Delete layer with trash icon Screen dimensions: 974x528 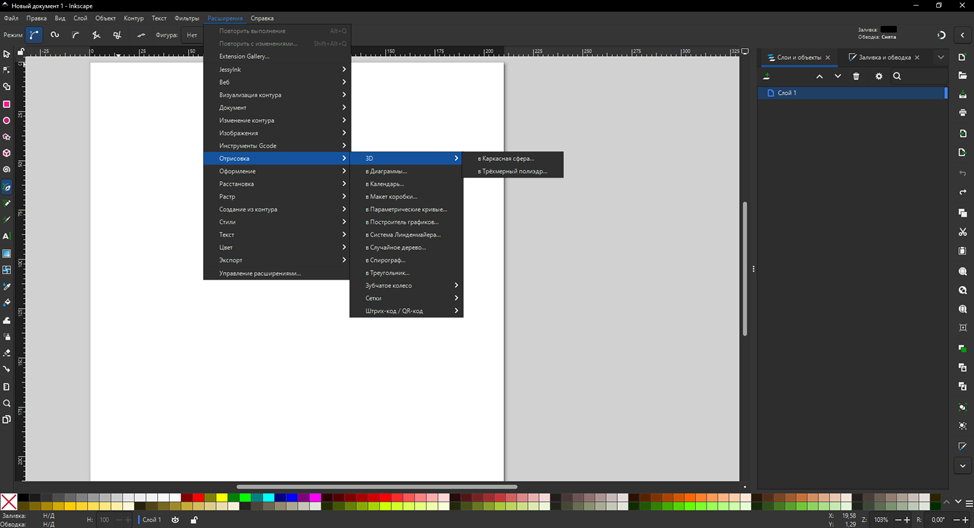(856, 76)
